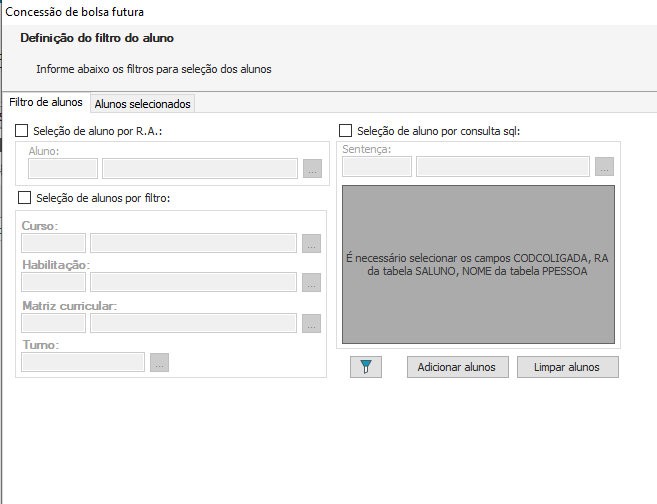The height and width of the screenshot is (504, 657).
Task: Check Seleção de alunos por filtro
Action: click(x=25, y=198)
